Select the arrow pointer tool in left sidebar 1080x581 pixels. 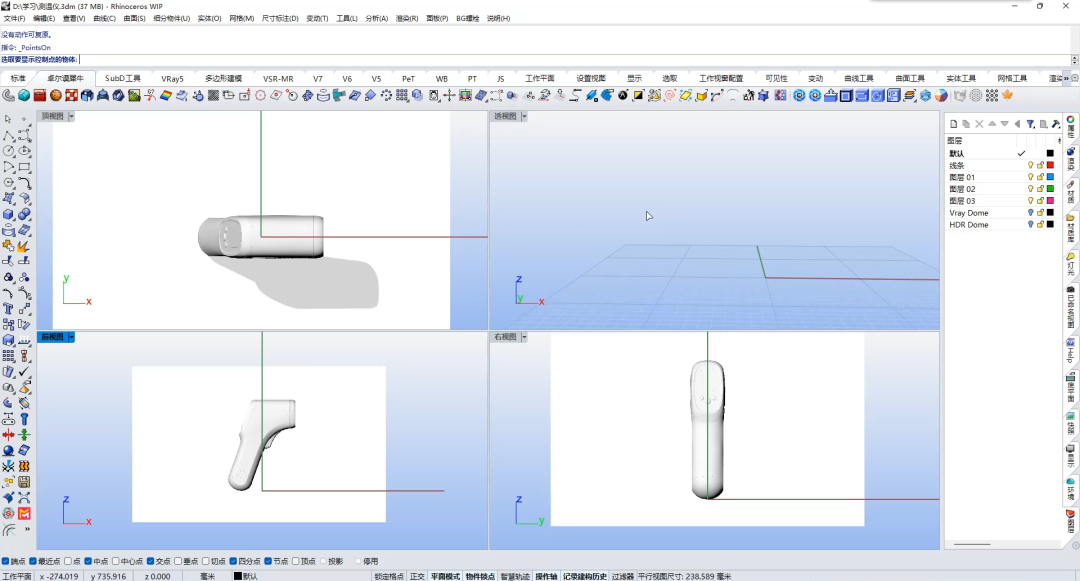(x=8, y=119)
